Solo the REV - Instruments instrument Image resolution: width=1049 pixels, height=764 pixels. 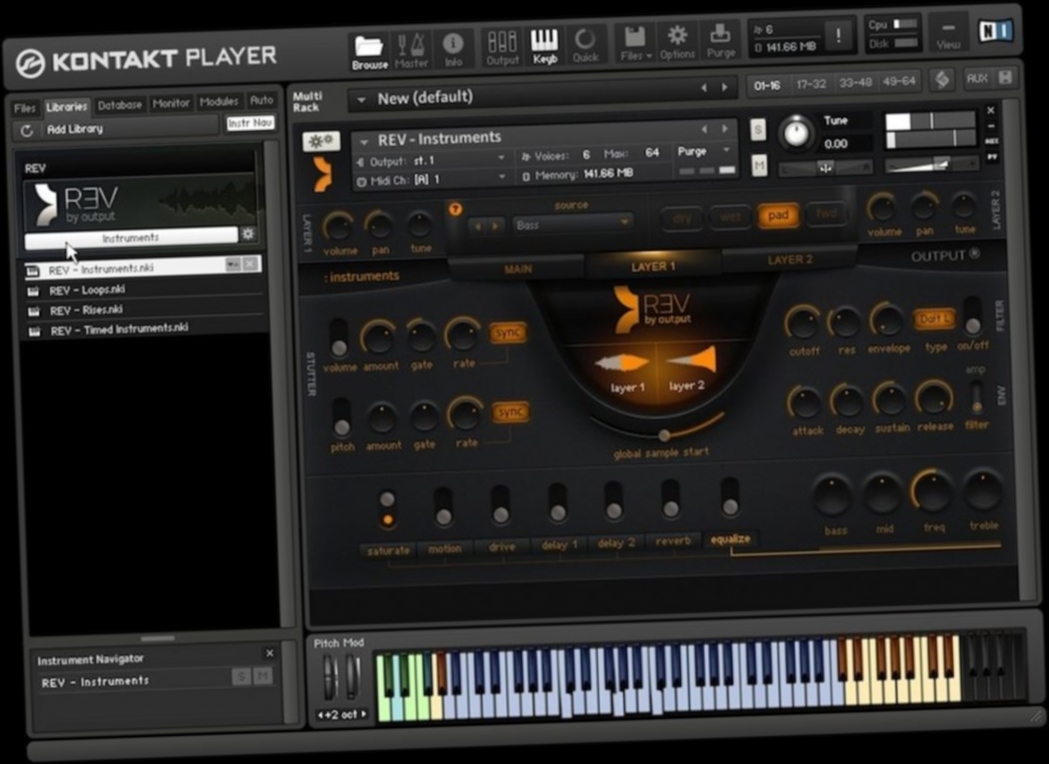[757, 130]
